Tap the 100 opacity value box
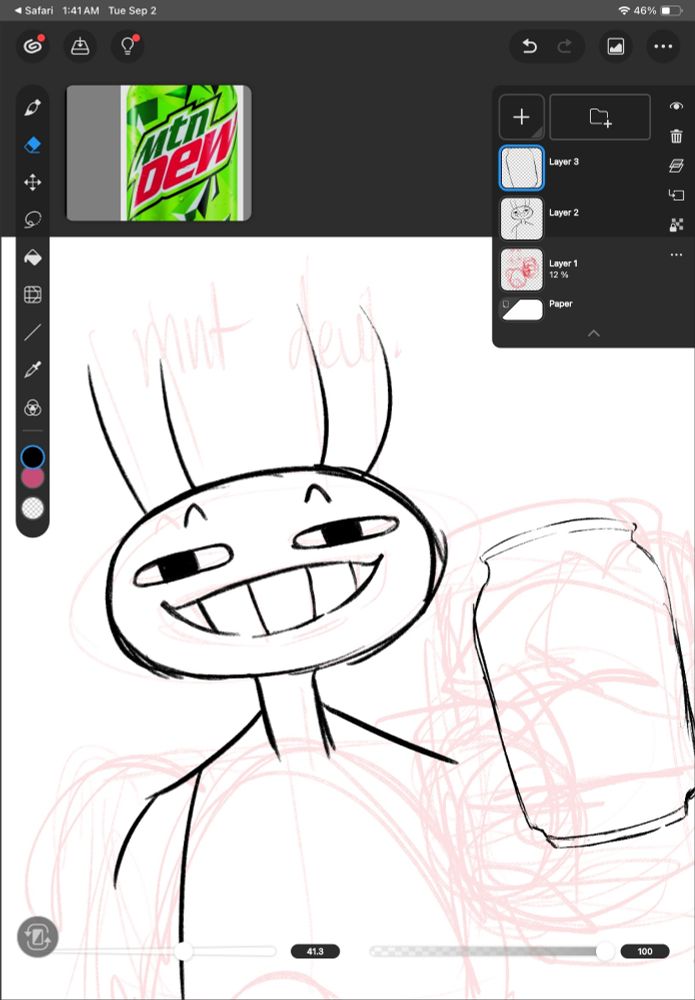This screenshot has width=695, height=1000. point(645,952)
